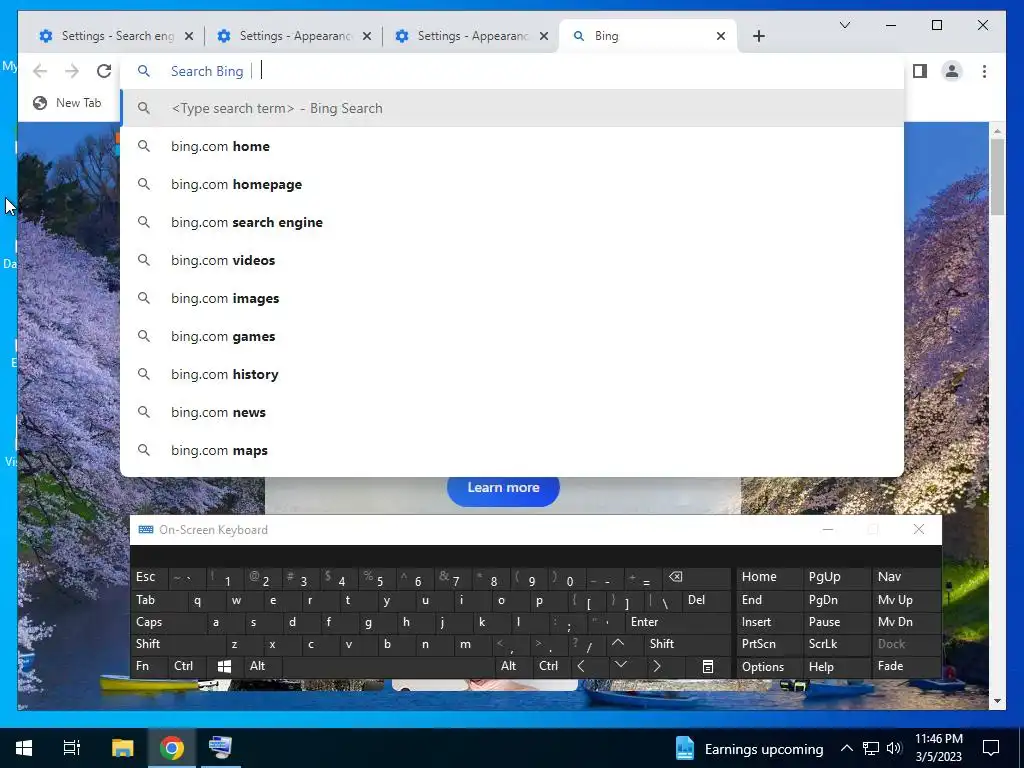Show hidden system tray icons chevron
The image size is (1024, 768).
pyautogui.click(x=846, y=748)
